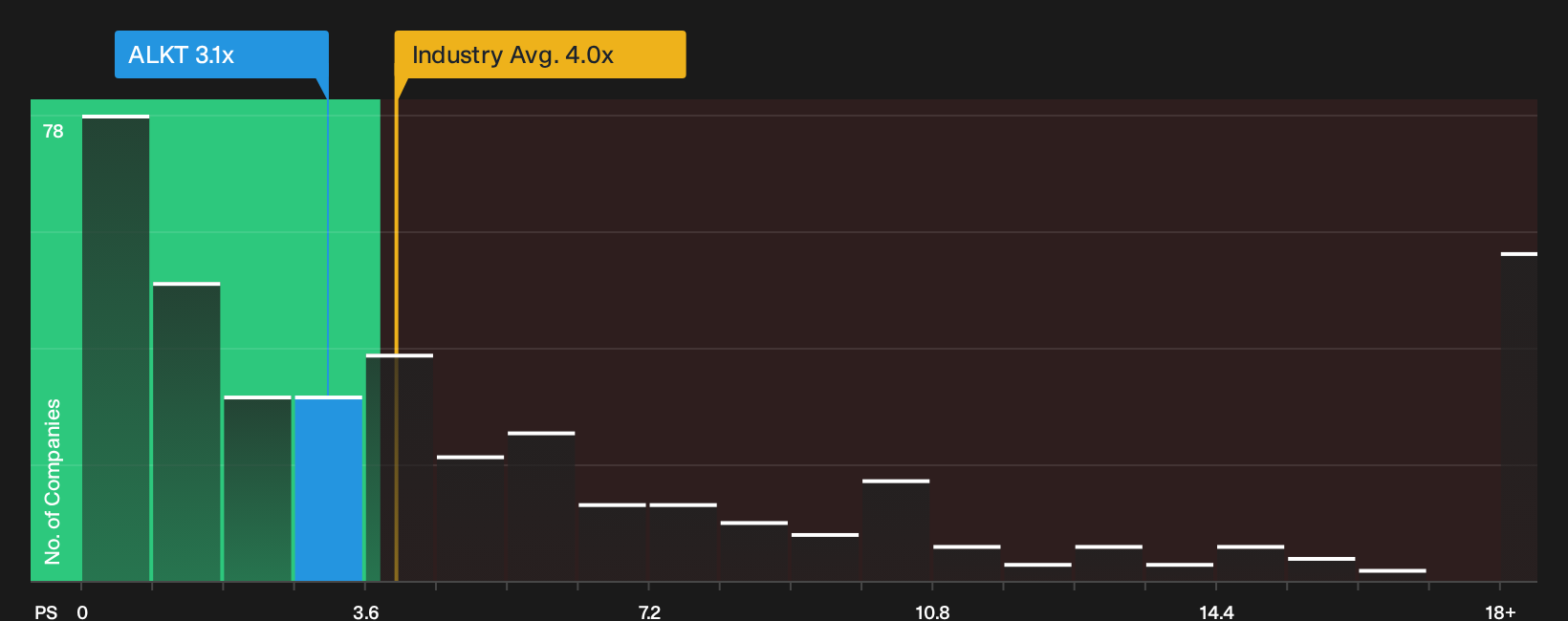Click the Industry Avg. 4.0x yellow label
The height and width of the screenshot is (621, 1568).
[540, 54]
